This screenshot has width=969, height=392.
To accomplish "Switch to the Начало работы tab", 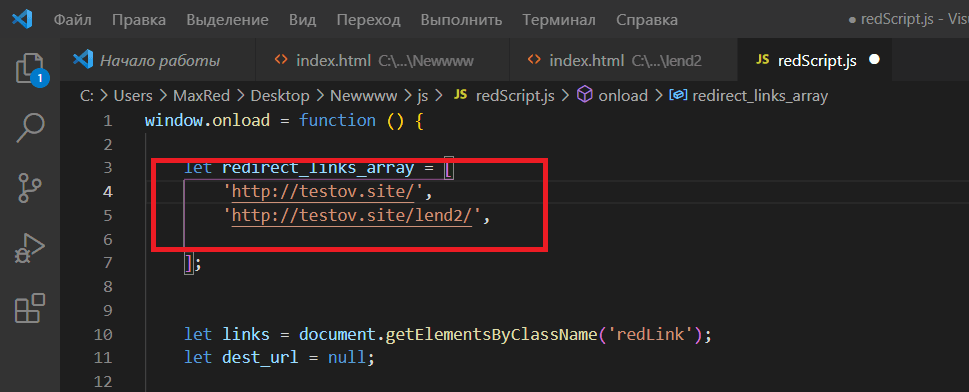I will pos(158,60).
